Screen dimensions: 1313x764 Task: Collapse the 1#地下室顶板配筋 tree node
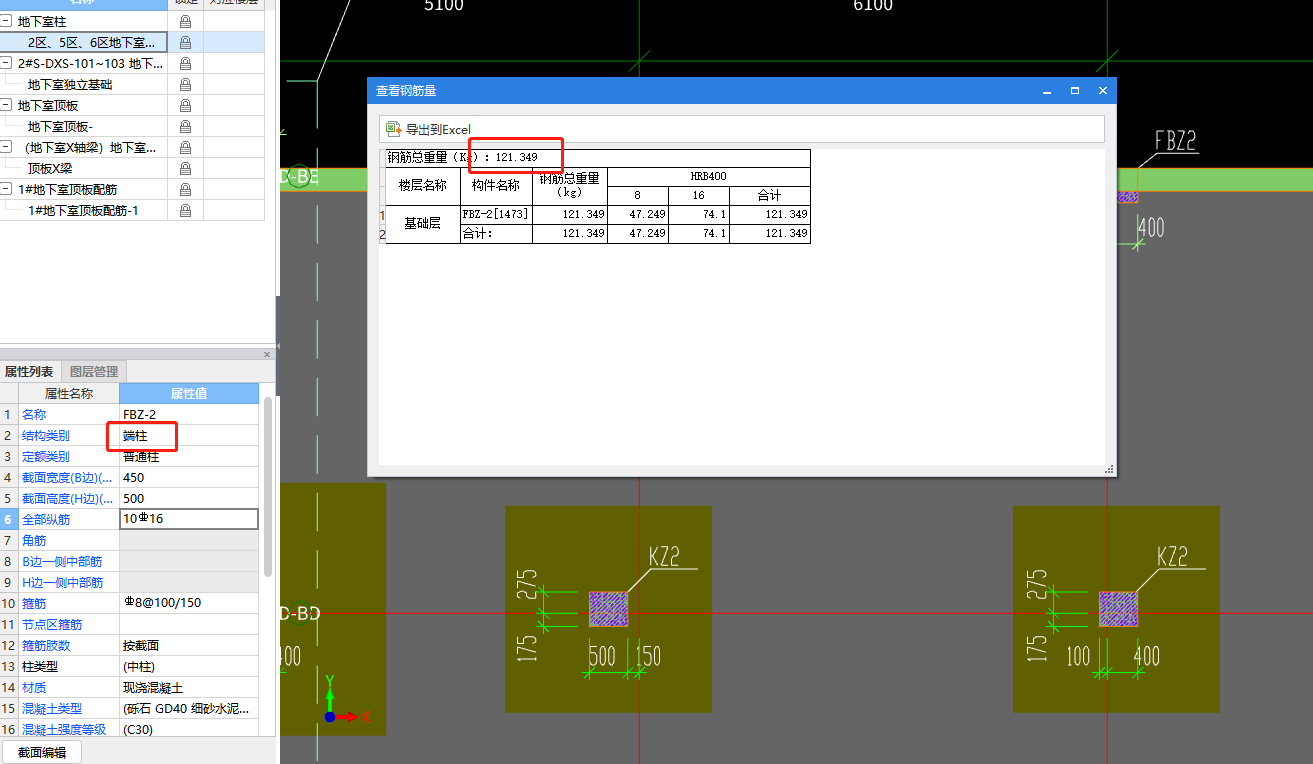7,189
